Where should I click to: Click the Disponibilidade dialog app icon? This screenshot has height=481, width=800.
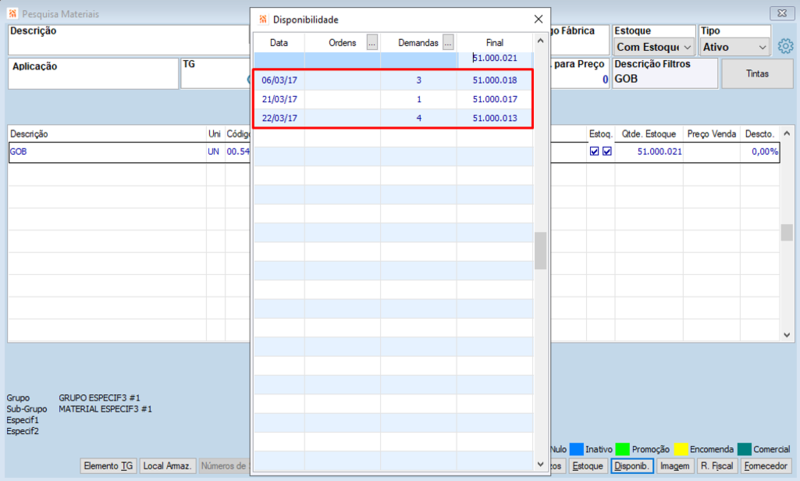point(263,19)
